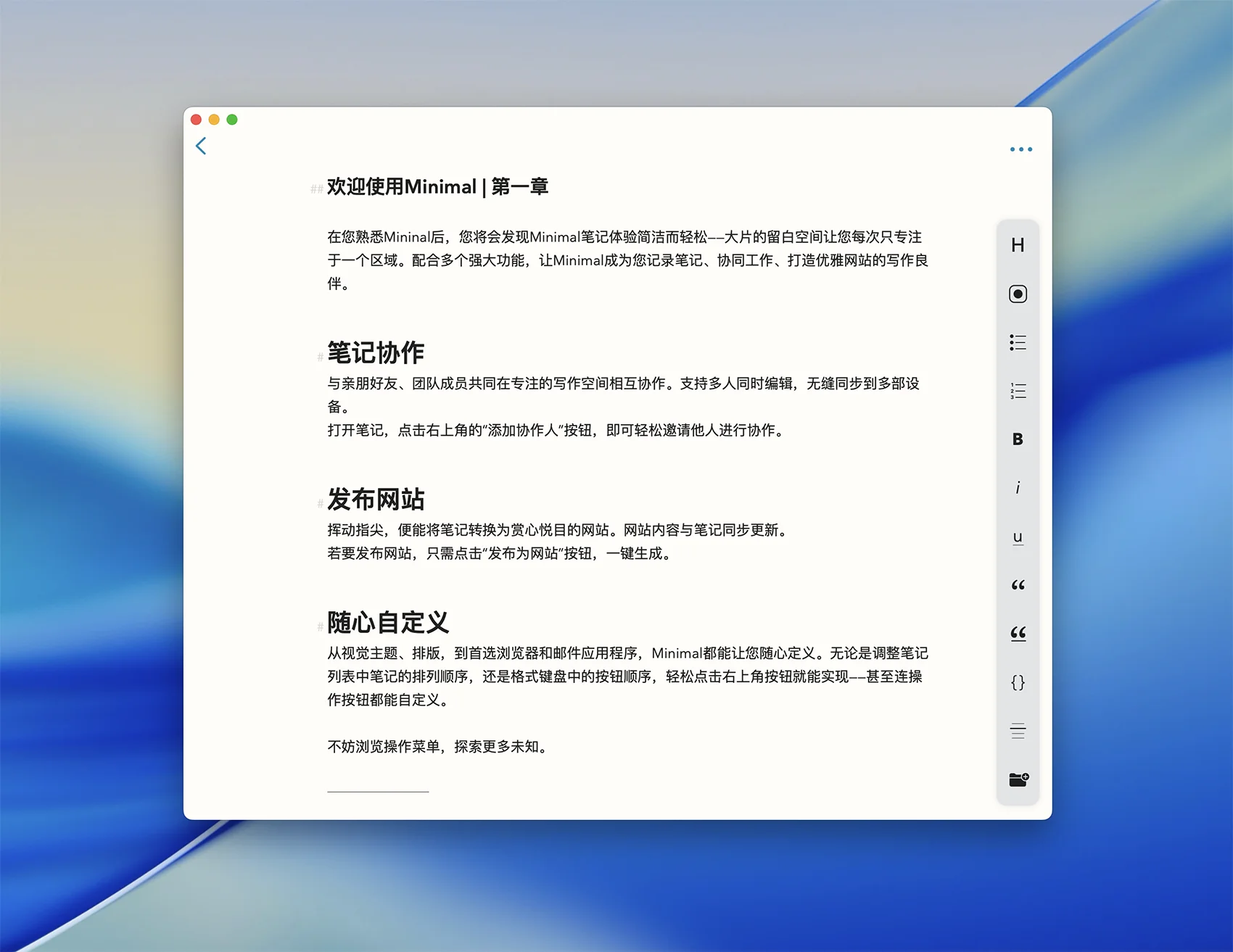Open the three-dot more options menu

click(1020, 149)
